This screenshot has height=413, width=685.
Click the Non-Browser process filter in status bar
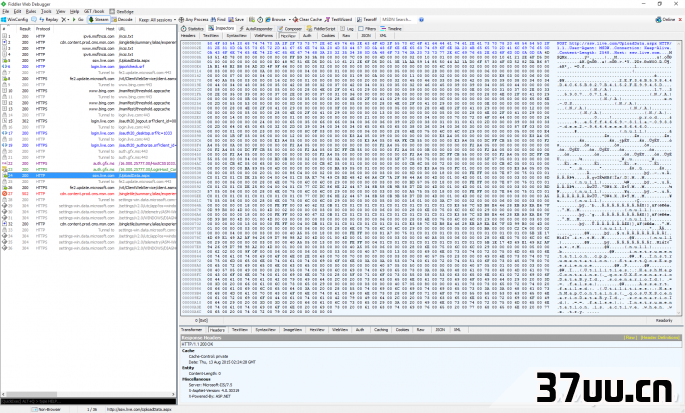47,410
